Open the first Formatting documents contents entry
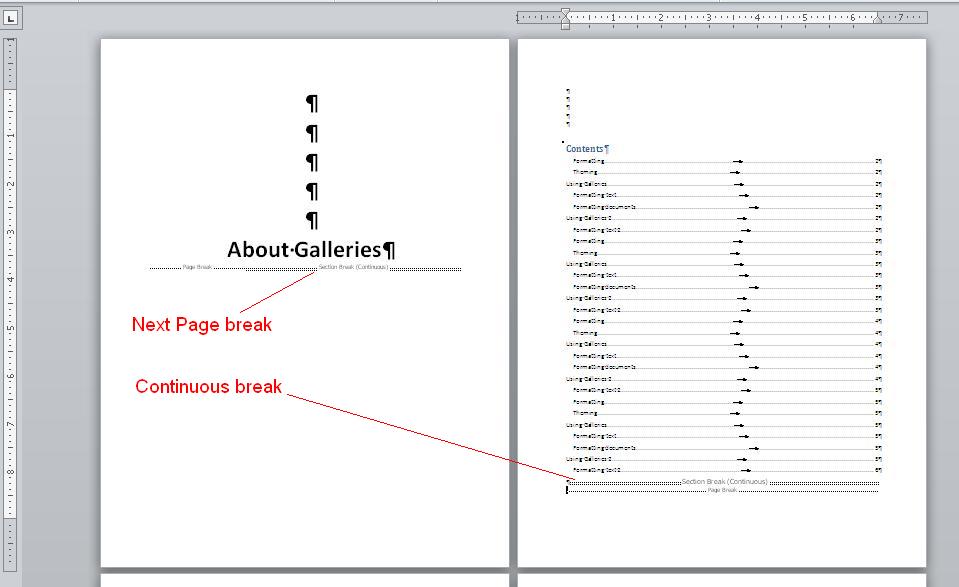 click(604, 207)
